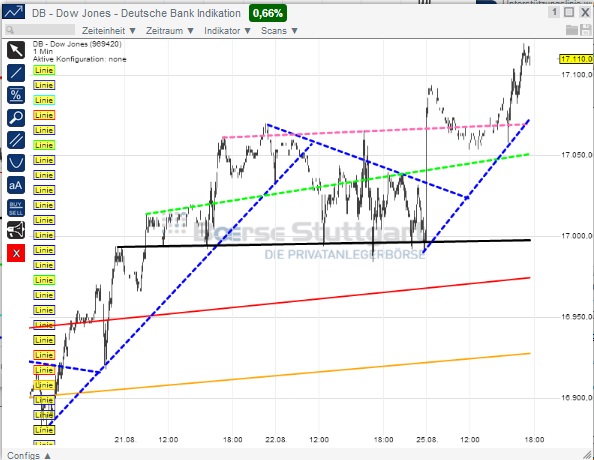Click the window number 1 button
The width and height of the screenshot is (594, 460).
[554, 13]
